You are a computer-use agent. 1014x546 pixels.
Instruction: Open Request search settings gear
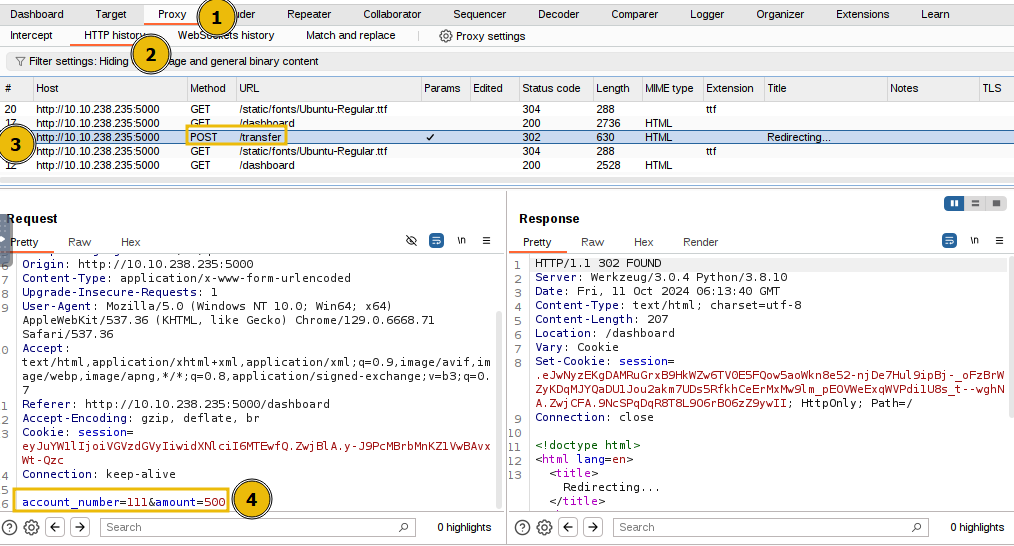[x=31, y=527]
